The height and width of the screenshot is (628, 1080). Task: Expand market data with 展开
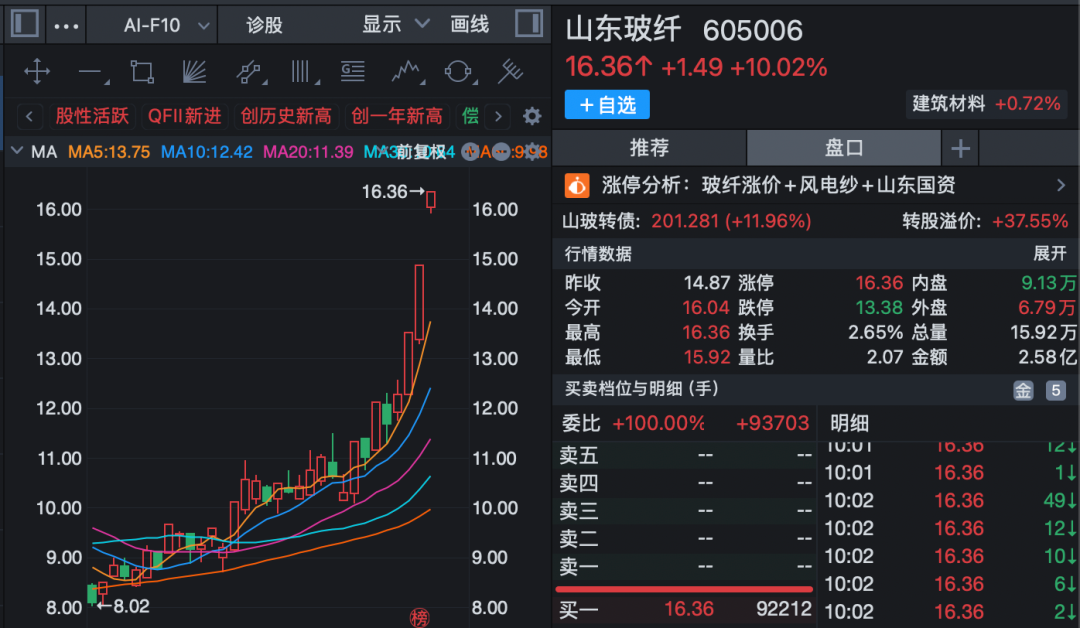(x=1049, y=253)
